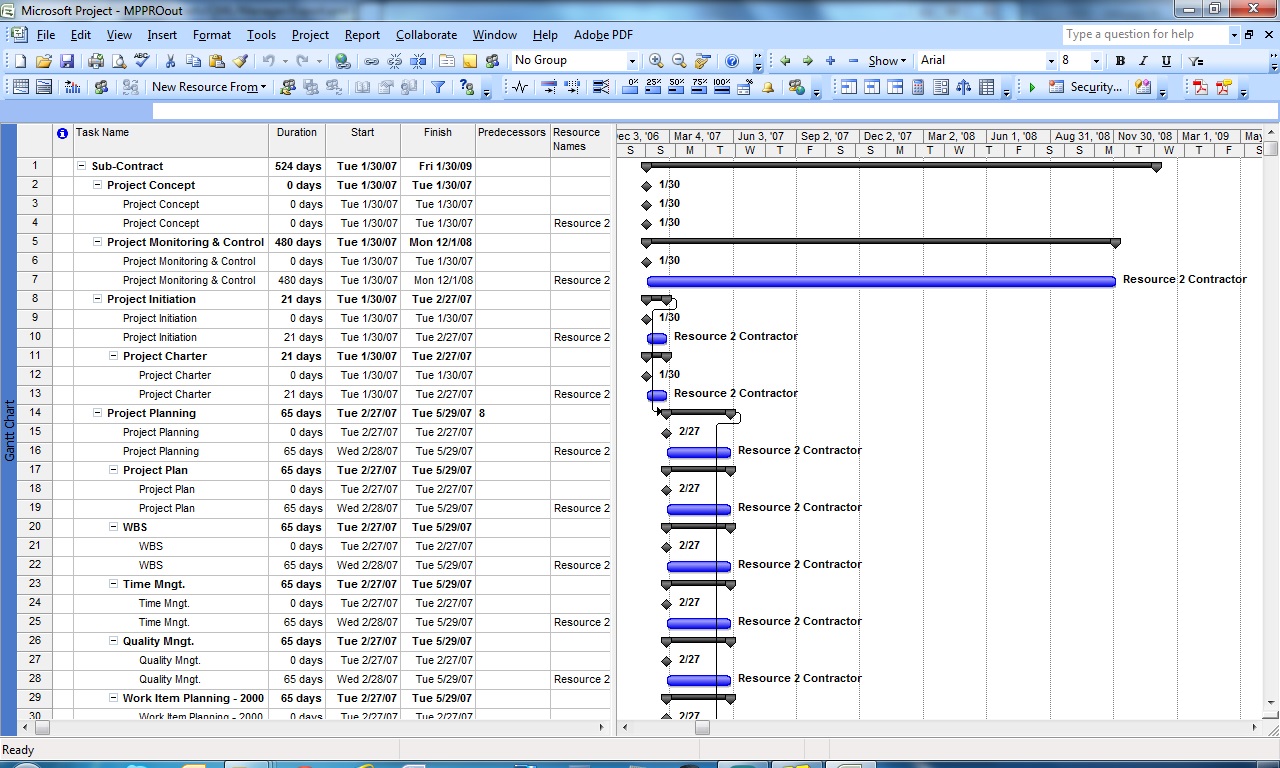Click the Gantt chart horizontal scrollbar thumb
This screenshot has width=1280, height=768.
click(x=702, y=728)
